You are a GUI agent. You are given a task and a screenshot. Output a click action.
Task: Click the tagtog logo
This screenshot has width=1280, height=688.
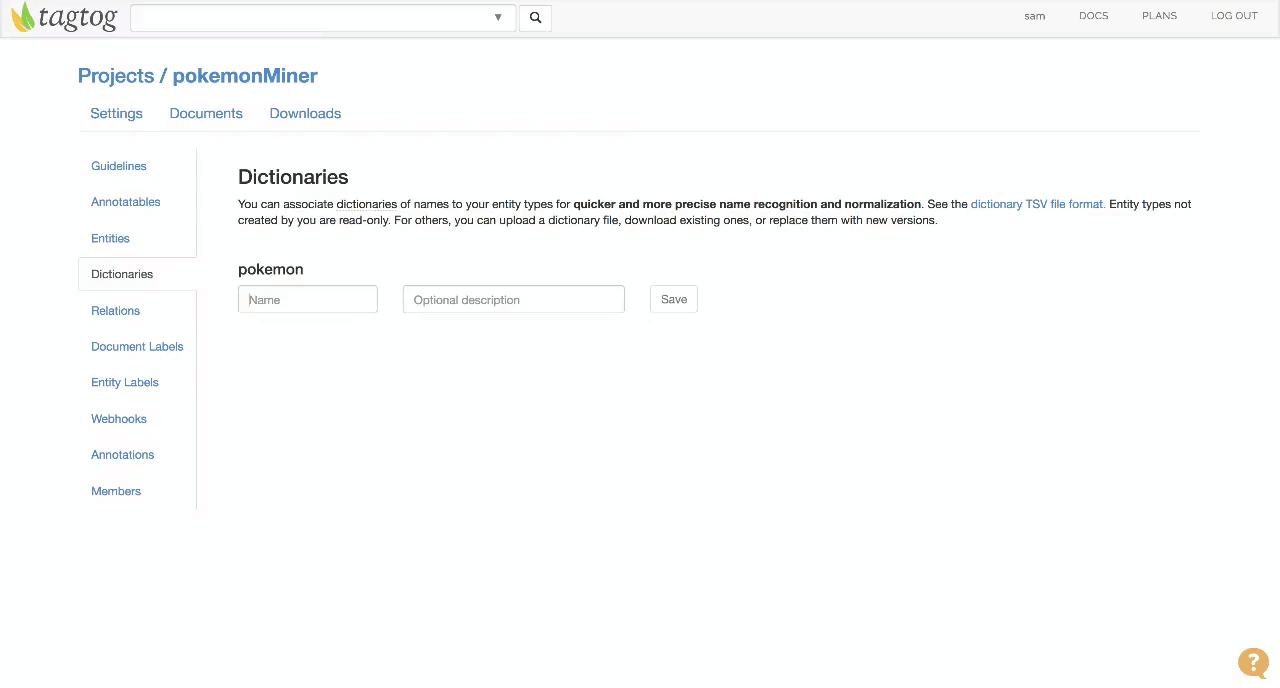pos(63,17)
